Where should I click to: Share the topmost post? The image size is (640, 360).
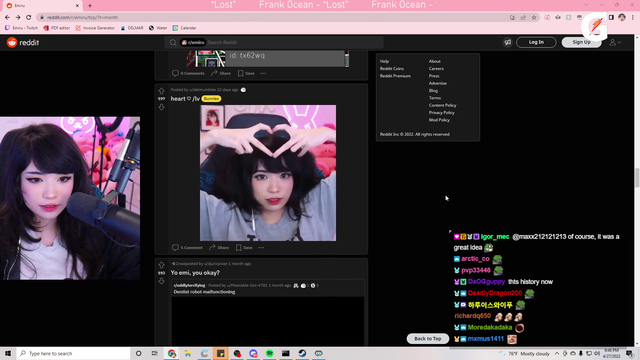click(221, 73)
